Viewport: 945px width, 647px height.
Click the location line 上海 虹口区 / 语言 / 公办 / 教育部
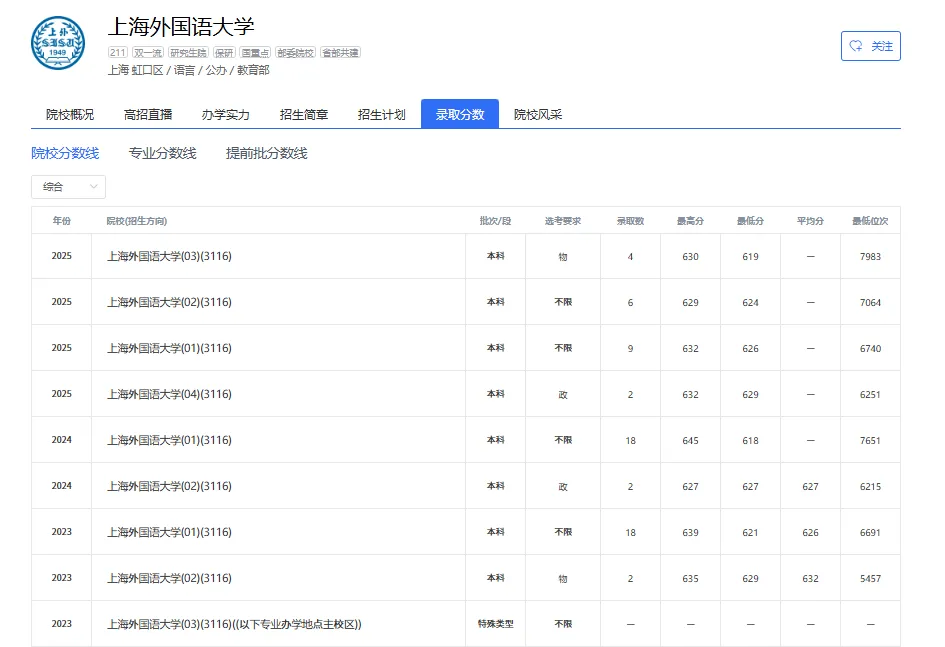point(189,70)
